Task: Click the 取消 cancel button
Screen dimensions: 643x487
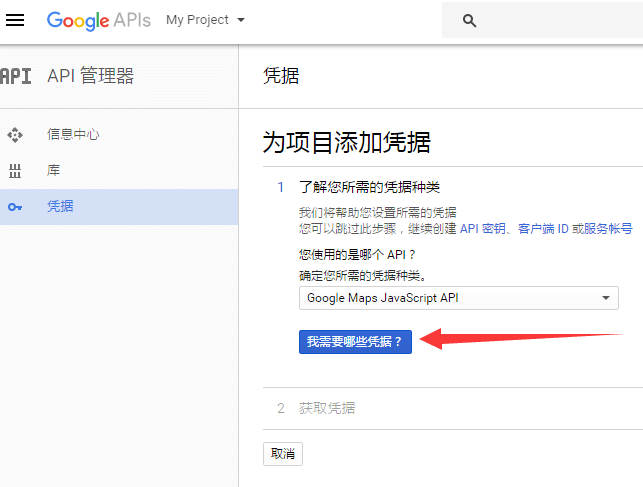Action: (x=283, y=453)
